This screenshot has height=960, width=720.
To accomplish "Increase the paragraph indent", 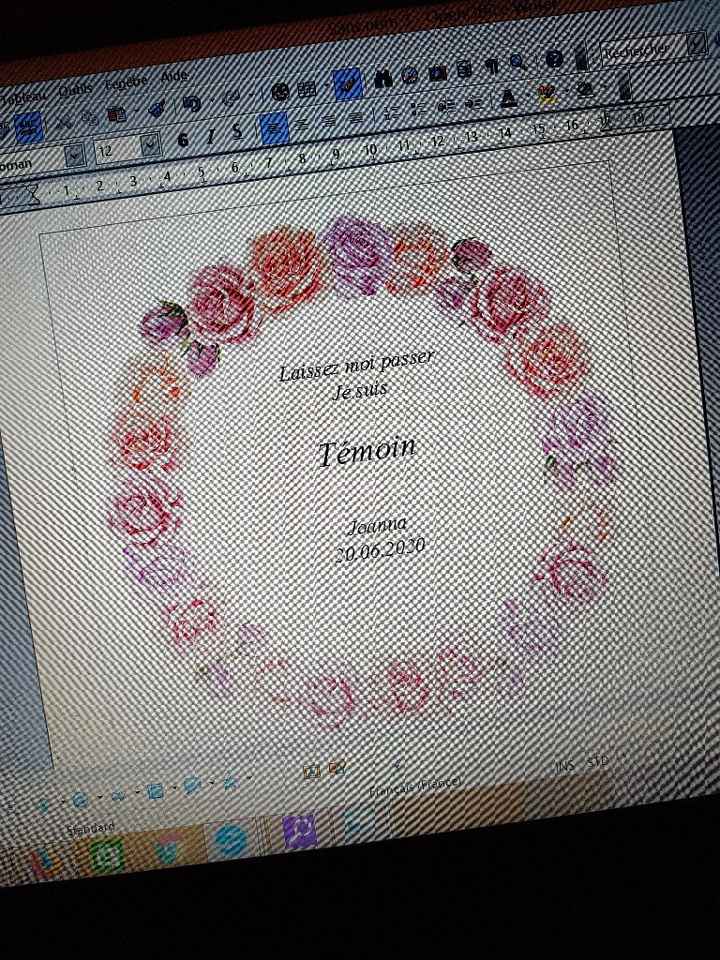I will [x=473, y=103].
